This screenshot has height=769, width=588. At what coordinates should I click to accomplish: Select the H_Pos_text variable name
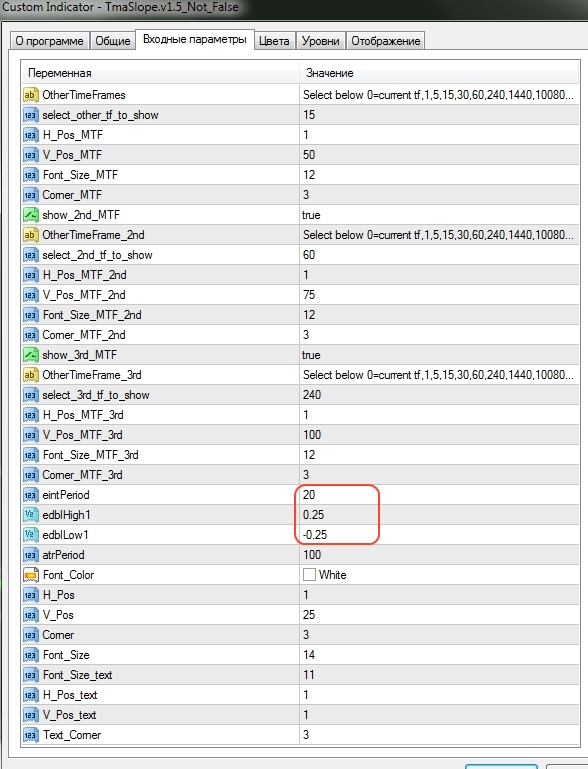(70, 695)
